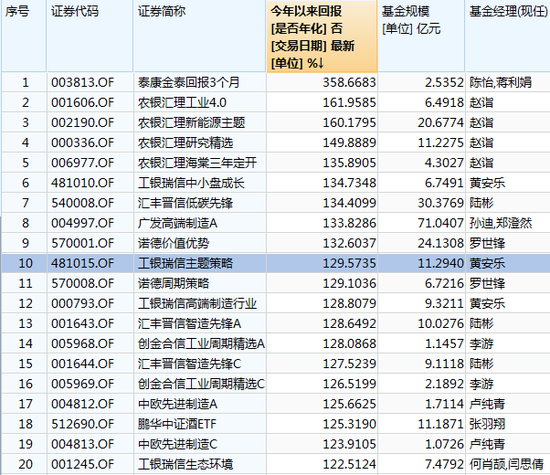Select fund code 001245.OF
Viewport: 550px width, 475px height.
(83, 464)
